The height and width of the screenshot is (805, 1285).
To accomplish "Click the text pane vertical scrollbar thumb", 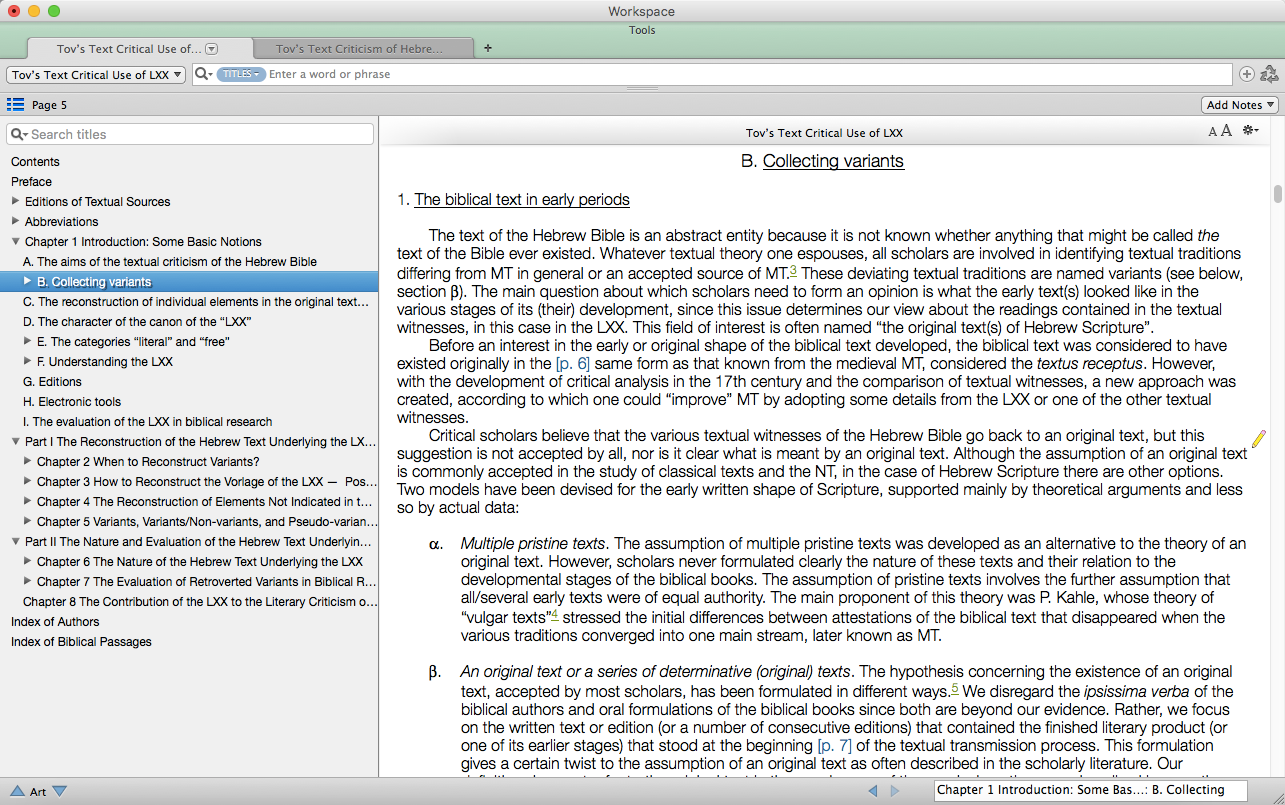I will point(1277,193).
